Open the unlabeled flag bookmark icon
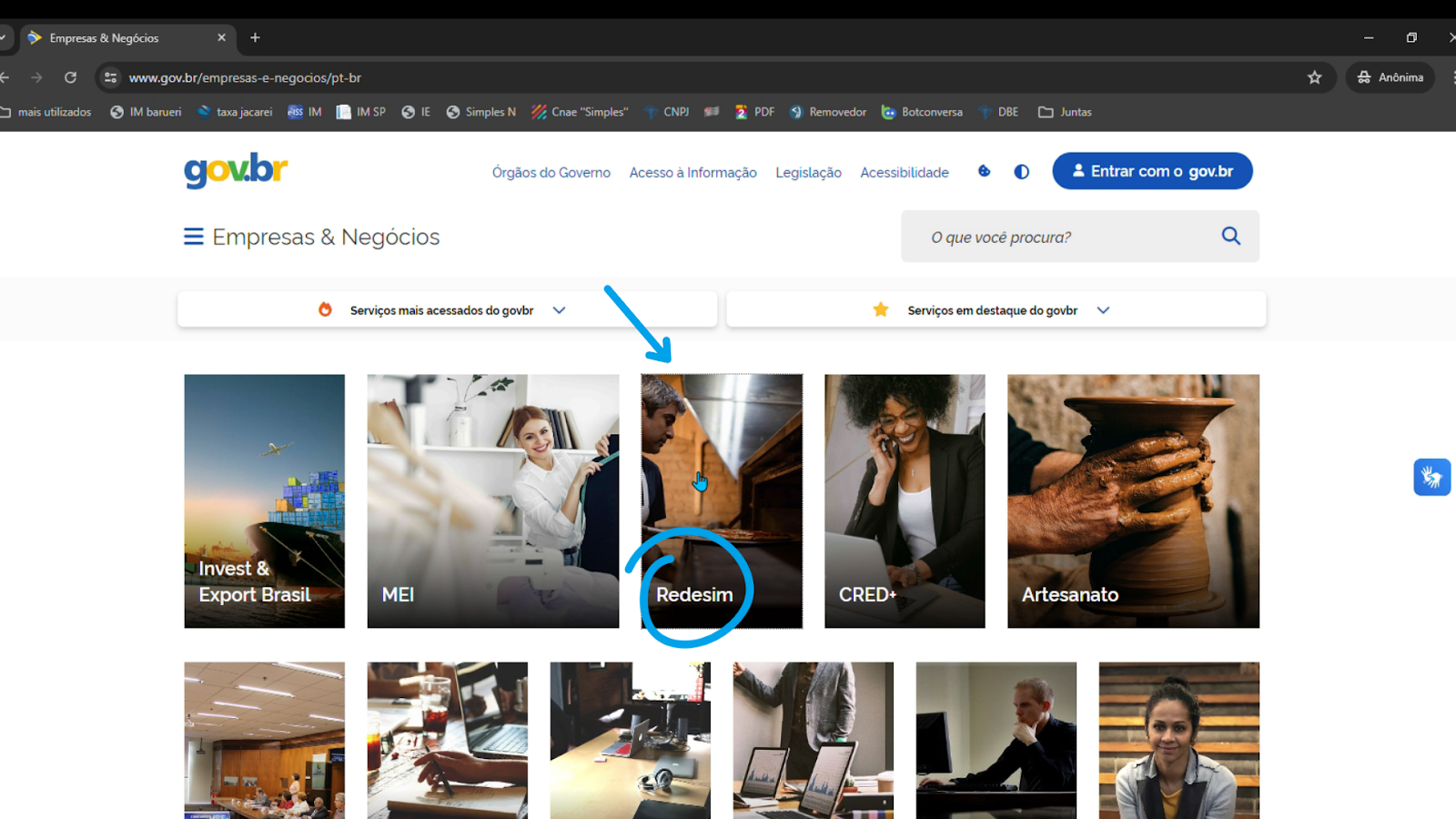This screenshot has width=1456, height=819. [712, 112]
